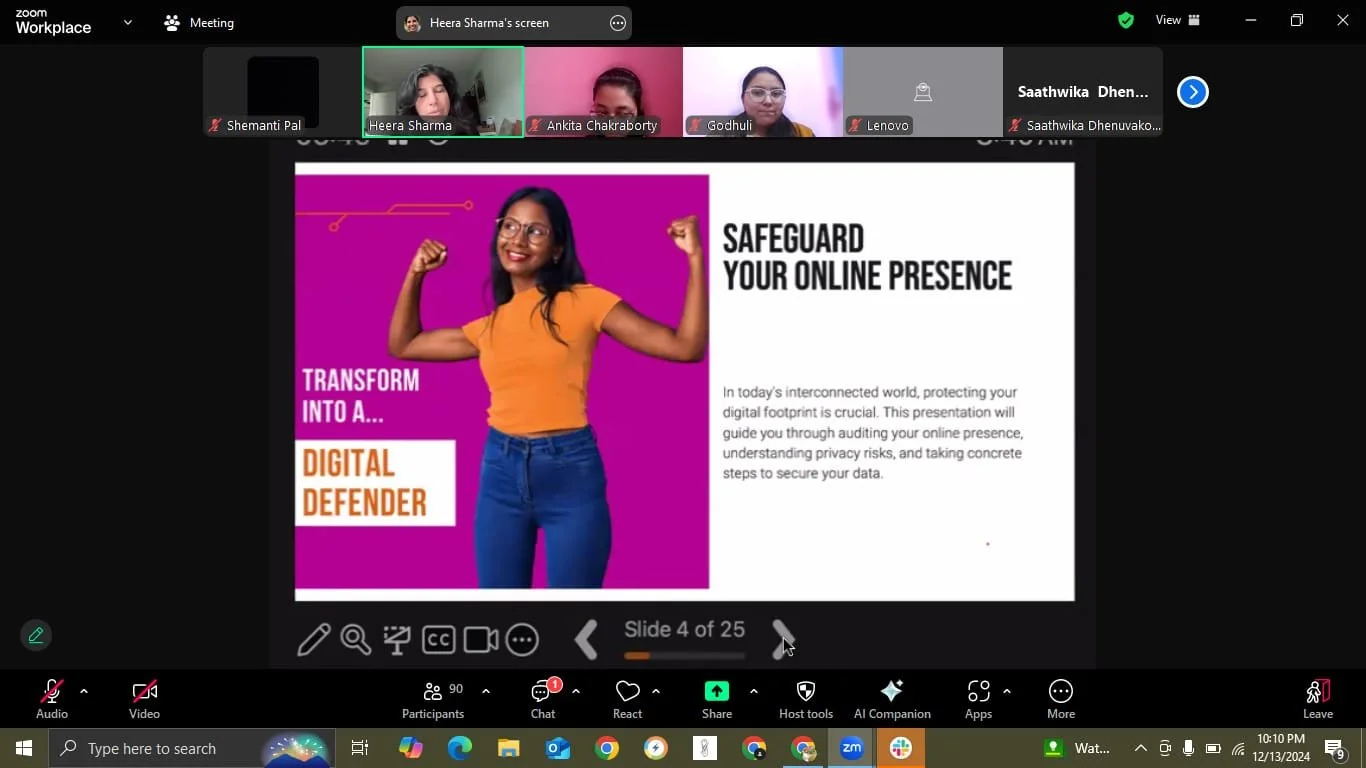Open Windows notification center
Viewport: 1366px width, 768px height.
pos(1336,748)
